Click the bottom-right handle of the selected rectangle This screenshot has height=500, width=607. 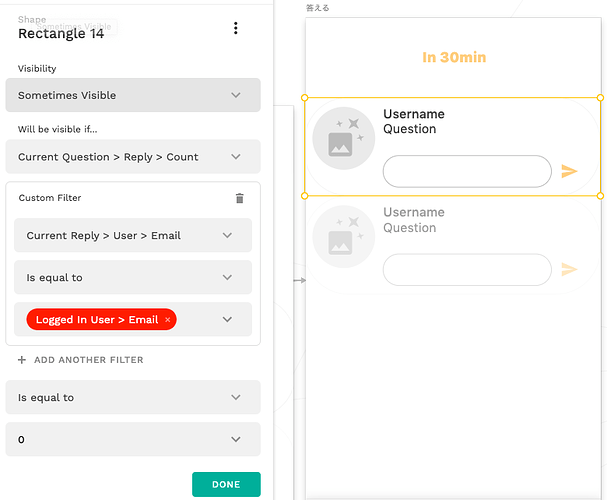[600, 196]
